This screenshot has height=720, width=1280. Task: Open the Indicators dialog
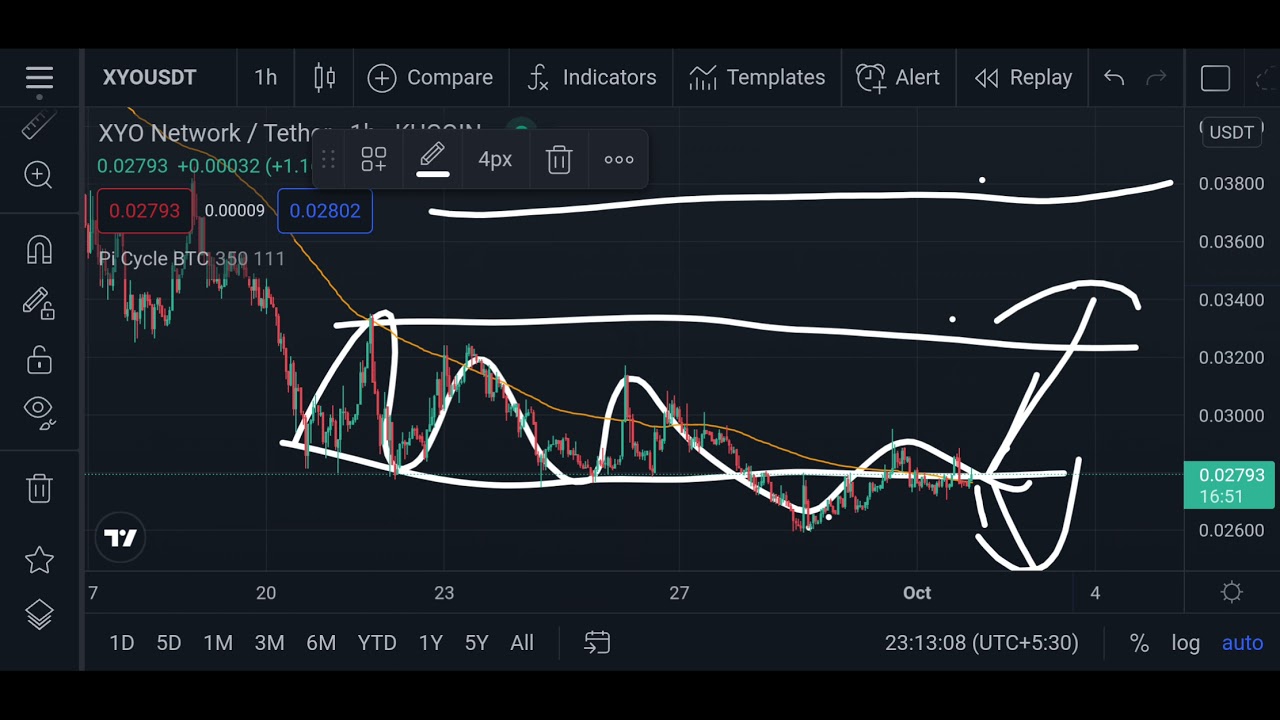[x=591, y=78]
